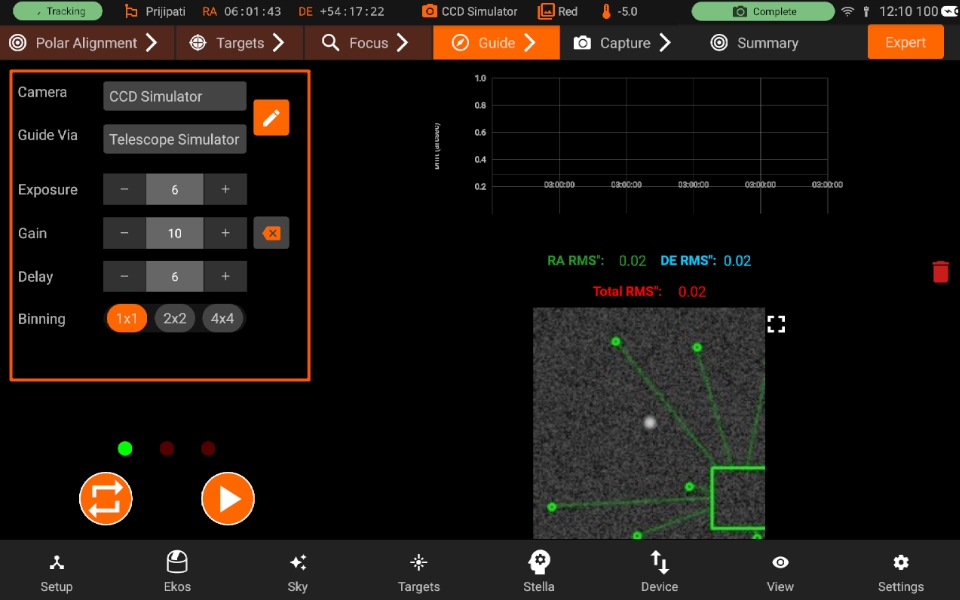This screenshot has height=600, width=960.
Task: Click the Gain value field showing 10
Action: (174, 233)
